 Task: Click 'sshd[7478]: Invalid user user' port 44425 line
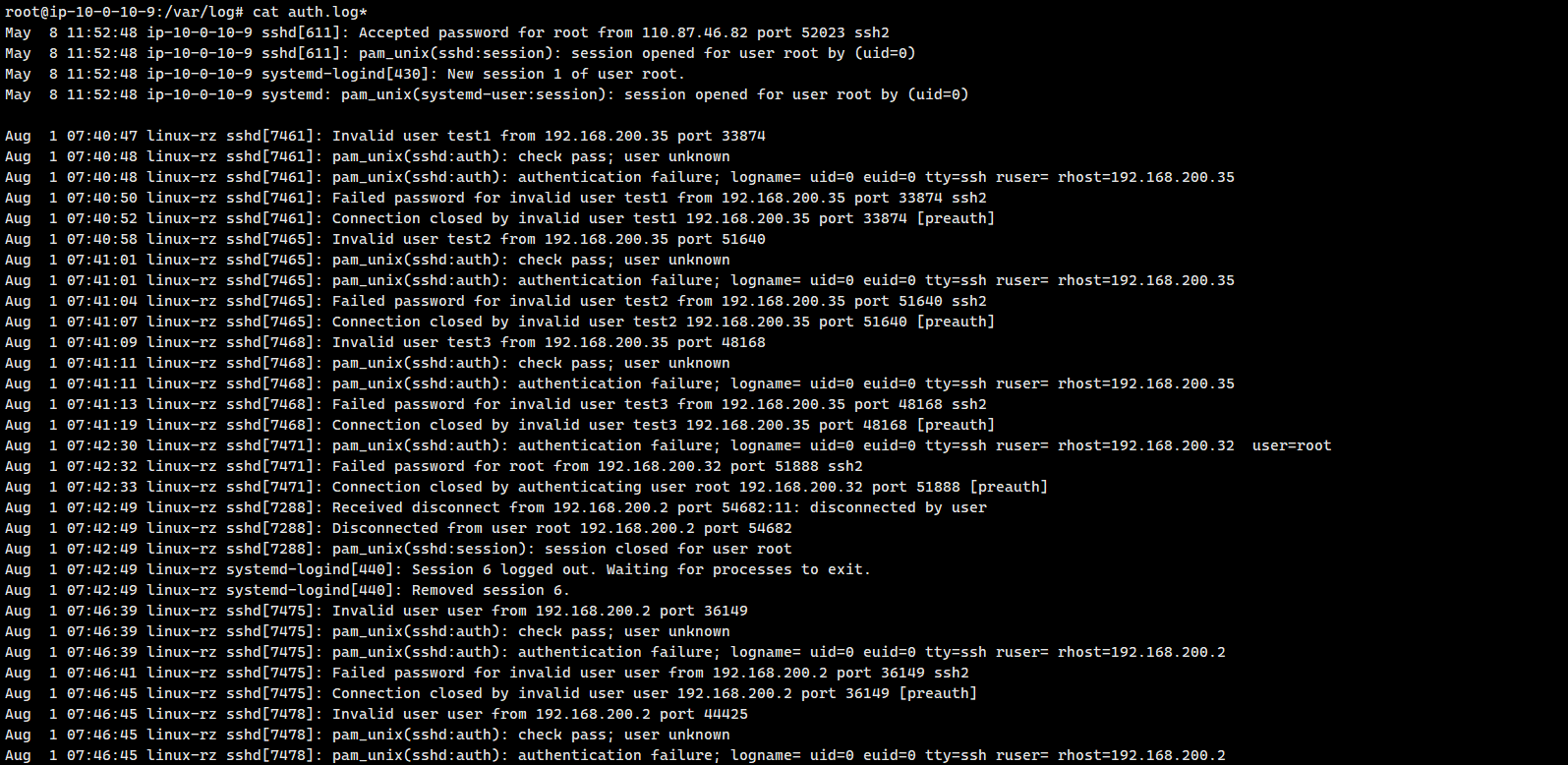click(377, 714)
